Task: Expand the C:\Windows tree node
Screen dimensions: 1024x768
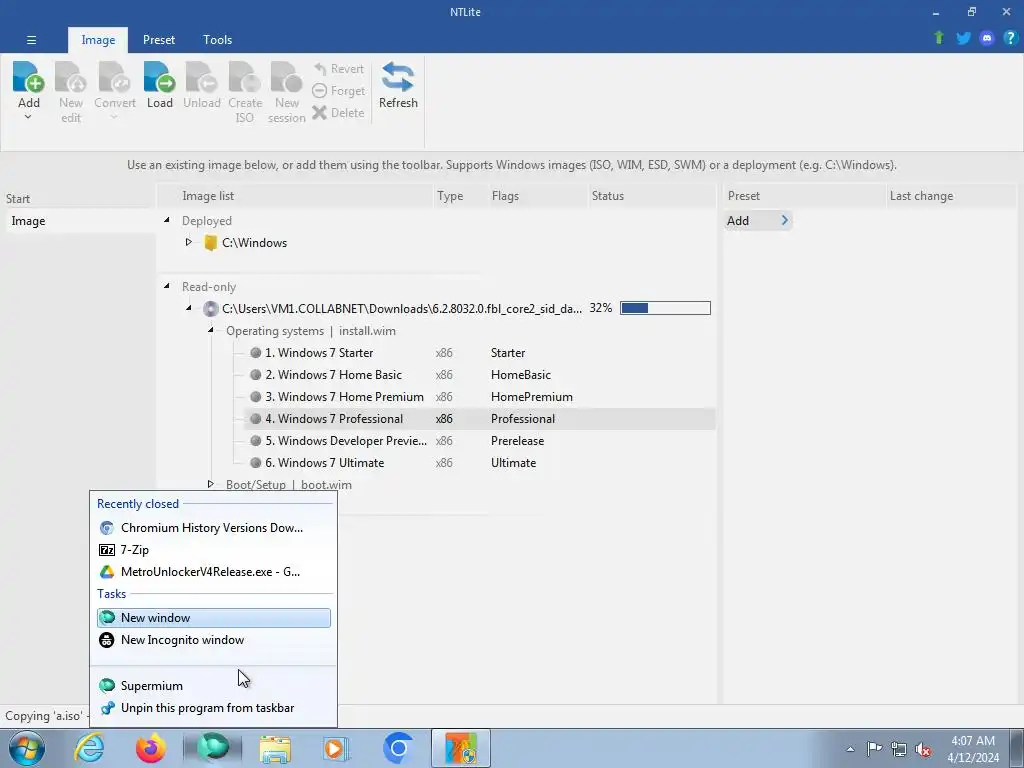Action: coord(189,242)
